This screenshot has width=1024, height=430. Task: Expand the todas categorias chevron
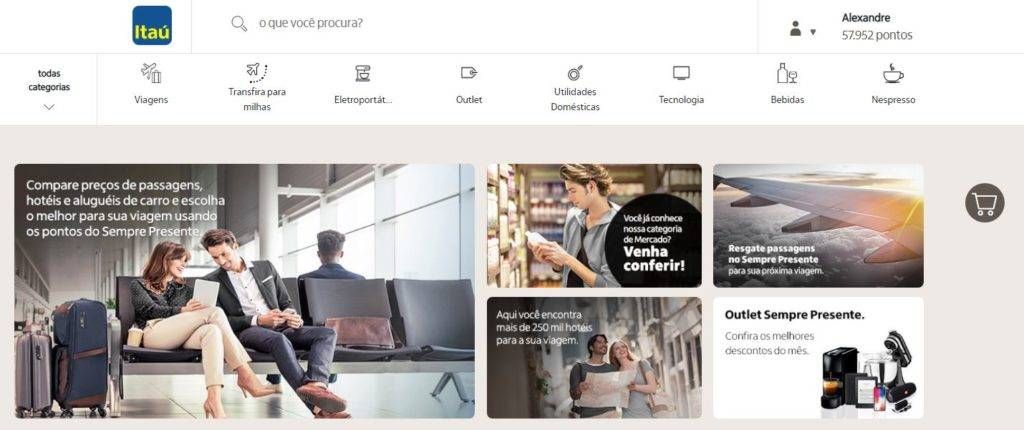49,107
